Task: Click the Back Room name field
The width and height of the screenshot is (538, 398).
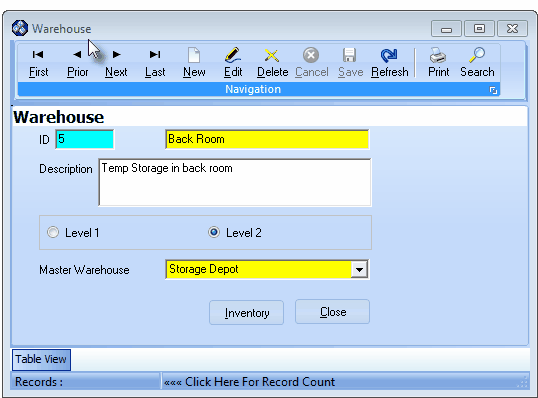Action: (x=267, y=139)
